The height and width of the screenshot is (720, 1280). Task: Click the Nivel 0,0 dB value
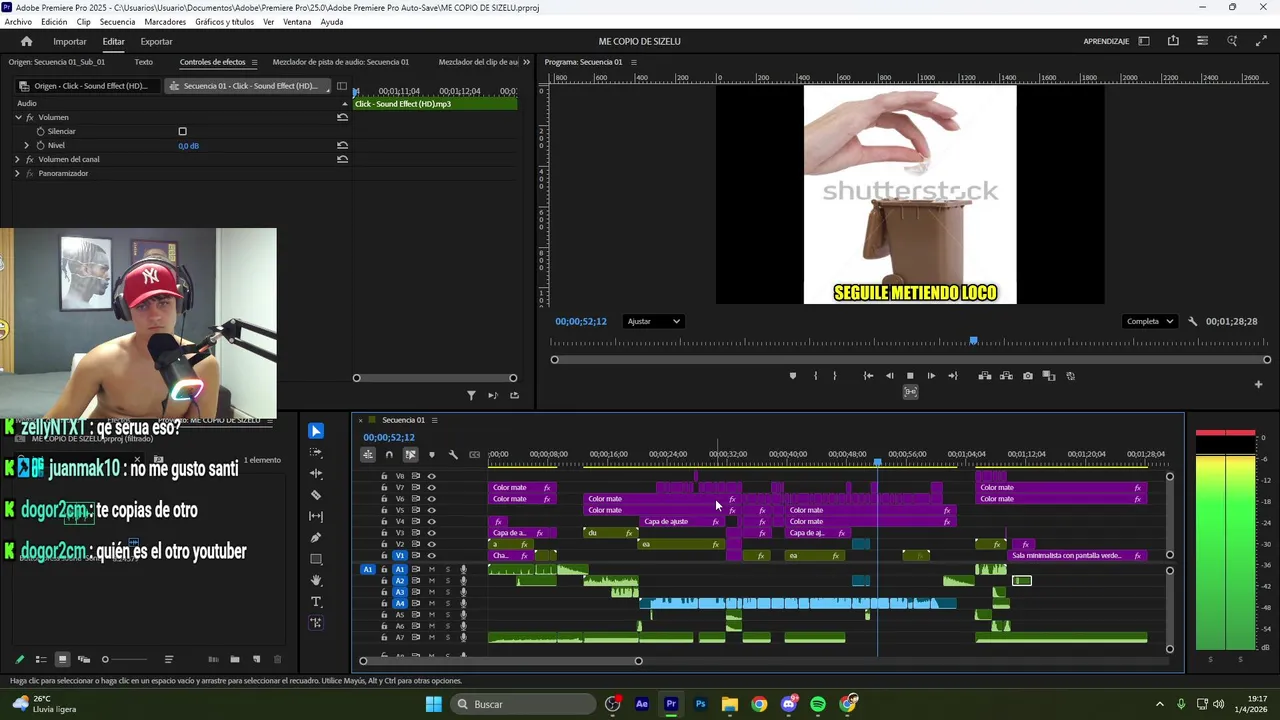pyautogui.click(x=188, y=146)
